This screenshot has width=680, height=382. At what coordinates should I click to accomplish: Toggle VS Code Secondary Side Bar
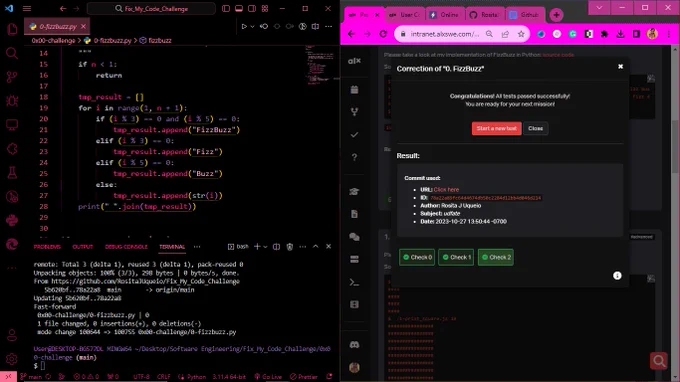[x=252, y=8]
